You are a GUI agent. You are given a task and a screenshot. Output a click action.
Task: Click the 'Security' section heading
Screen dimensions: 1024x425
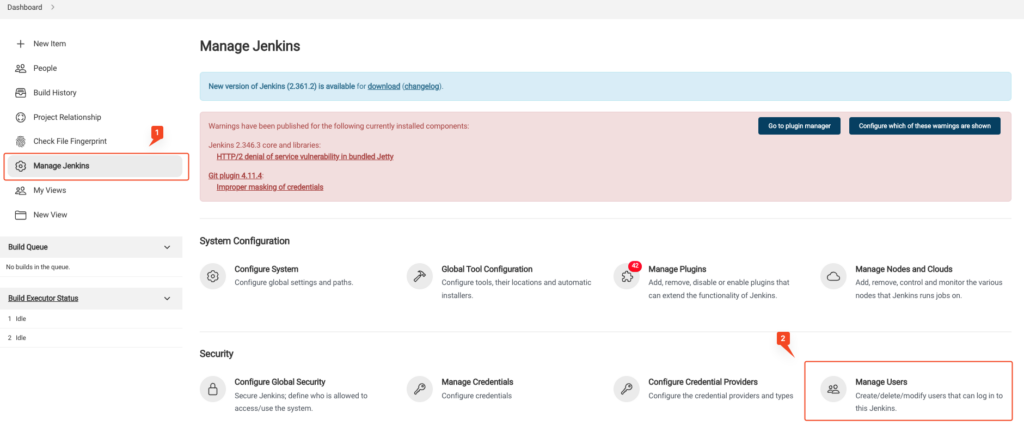(217, 354)
